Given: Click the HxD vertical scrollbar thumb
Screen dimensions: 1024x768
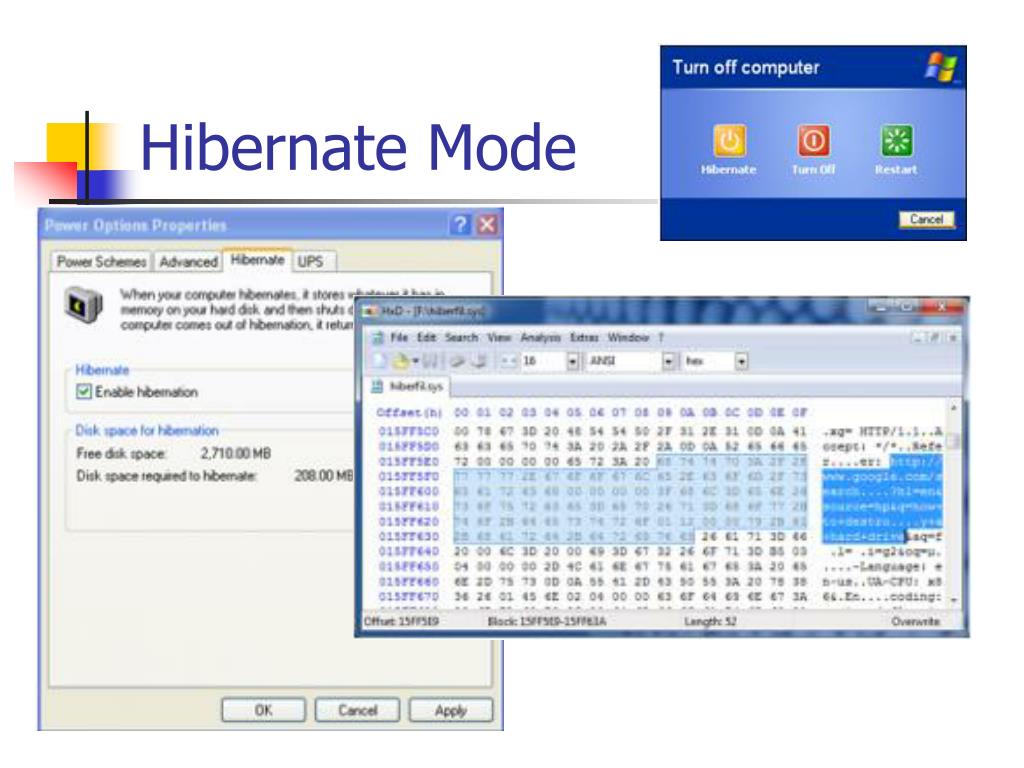Looking at the screenshot, I should coord(954,441).
